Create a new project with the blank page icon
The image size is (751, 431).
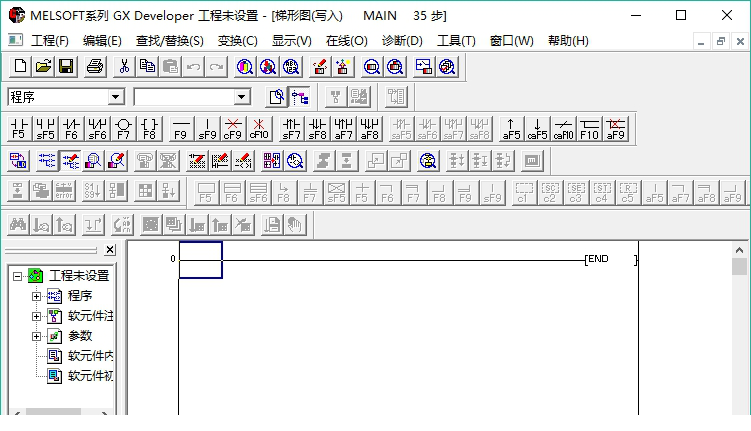coord(20,66)
